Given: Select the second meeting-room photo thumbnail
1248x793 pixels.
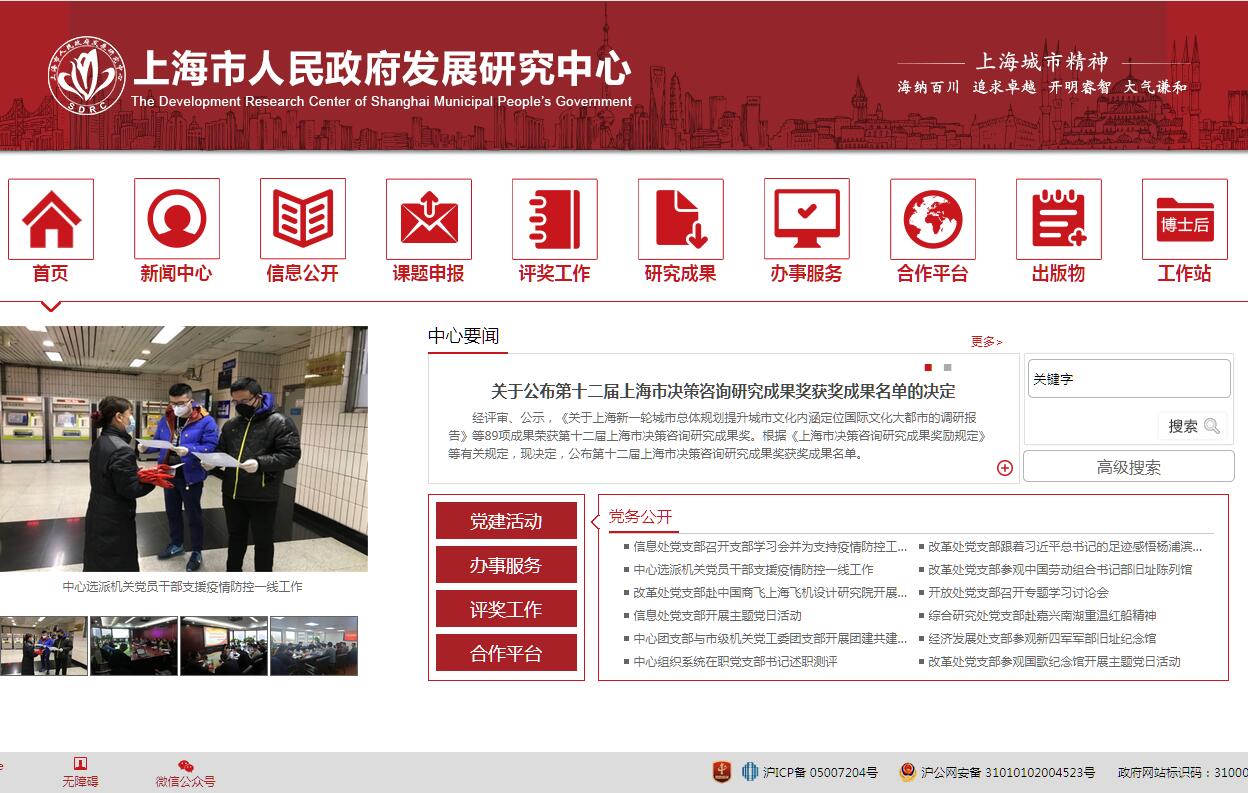Looking at the screenshot, I should click(134, 645).
